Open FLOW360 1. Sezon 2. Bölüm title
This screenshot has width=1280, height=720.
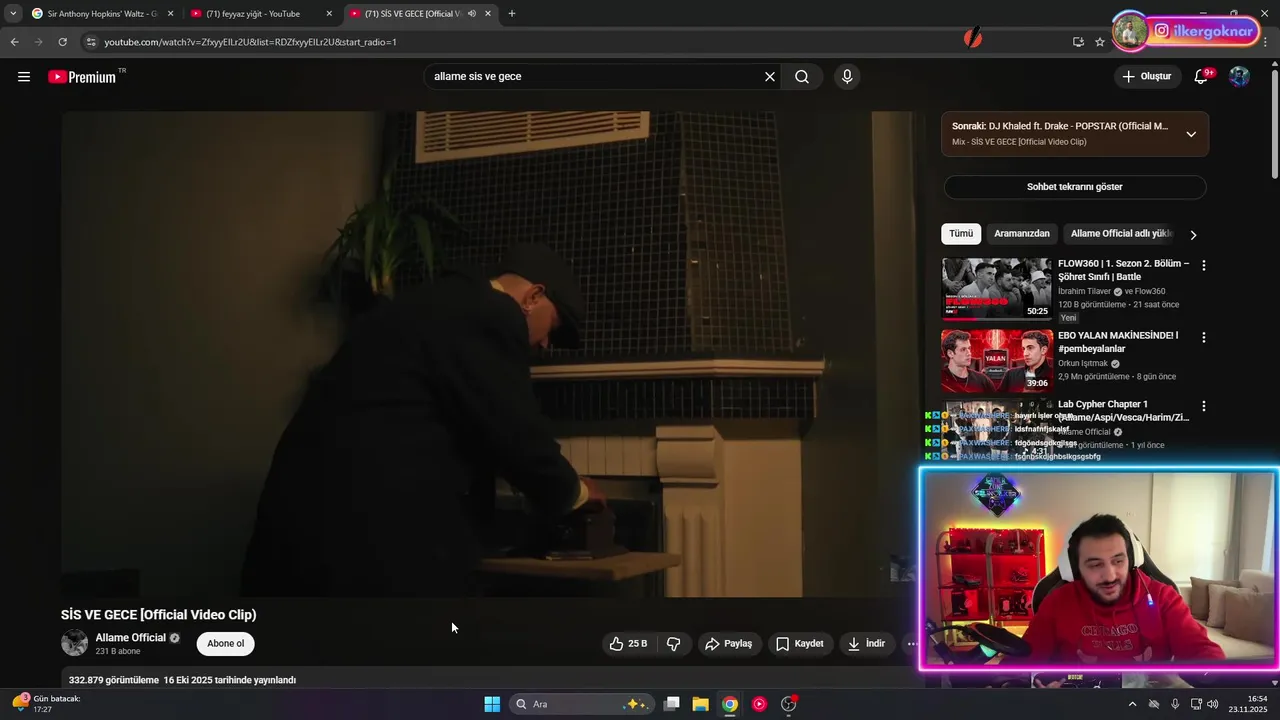click(1124, 270)
